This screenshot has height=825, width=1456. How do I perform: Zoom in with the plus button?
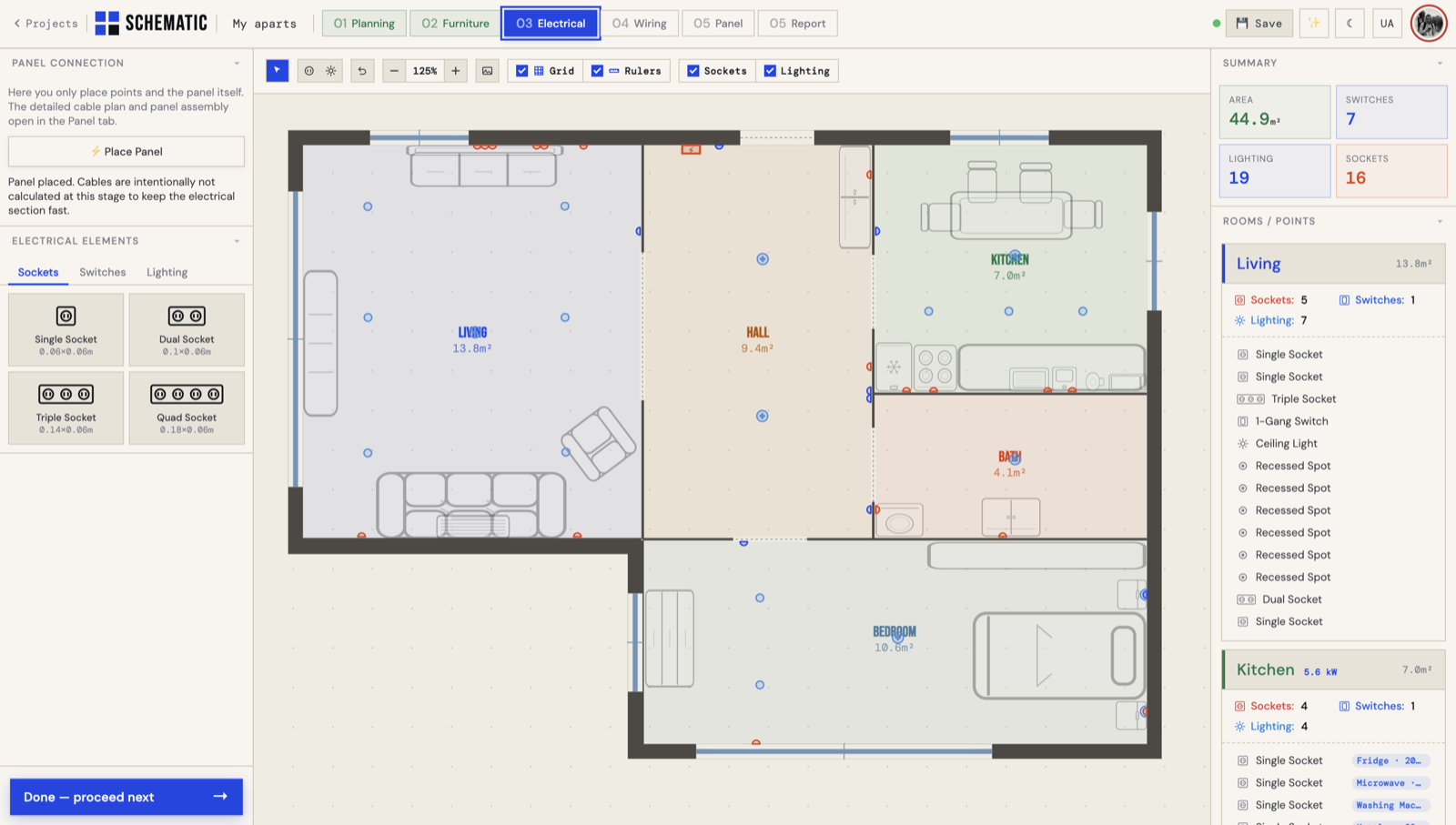coord(456,71)
